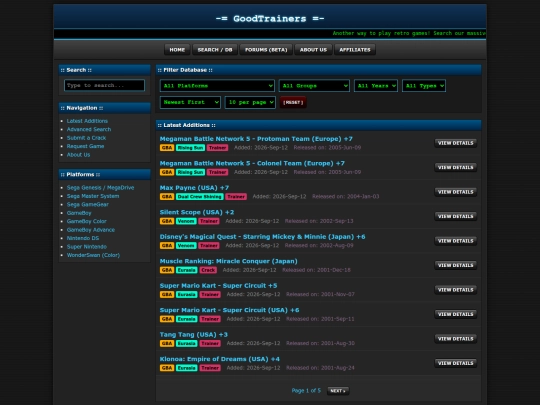Go to SEARCH / DB menu
The height and width of the screenshot is (405, 540).
pos(215,50)
